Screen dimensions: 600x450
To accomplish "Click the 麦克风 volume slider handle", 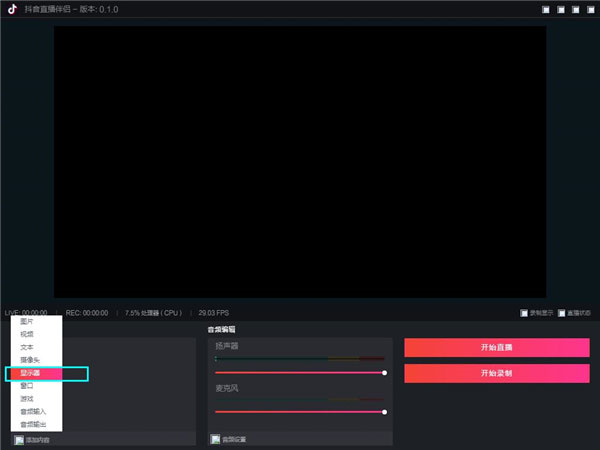I will coord(385,411).
